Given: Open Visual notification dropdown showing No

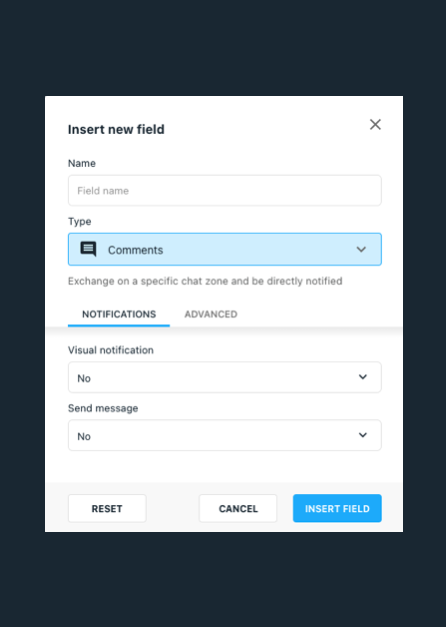Looking at the screenshot, I should [225, 377].
